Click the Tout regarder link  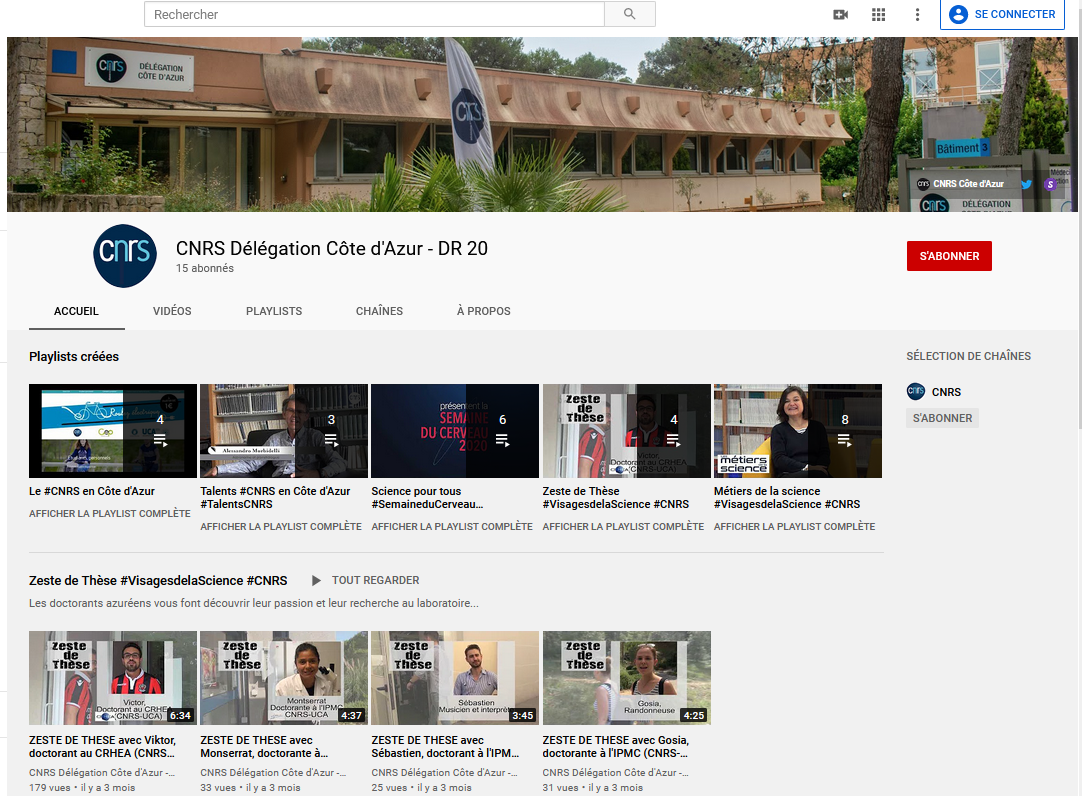pyautogui.click(x=375, y=581)
